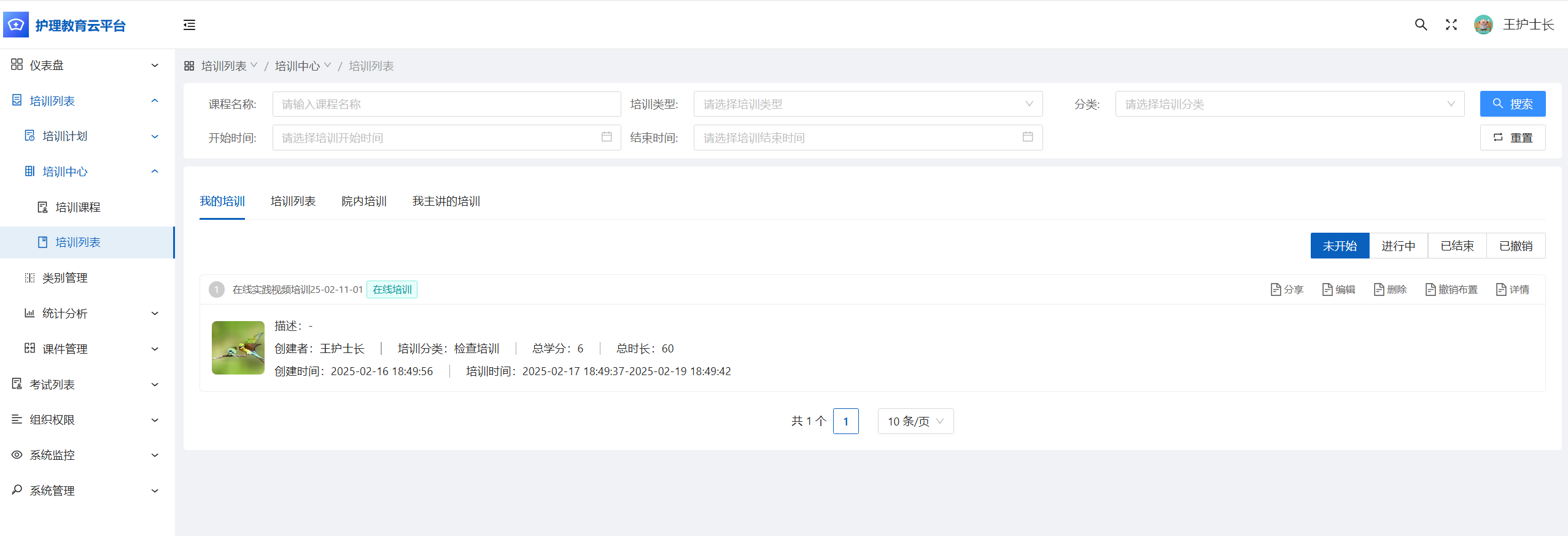Screen dimensions: 1568x536
Task: Switch to the 我主讲的培训 tab
Action: [446, 201]
